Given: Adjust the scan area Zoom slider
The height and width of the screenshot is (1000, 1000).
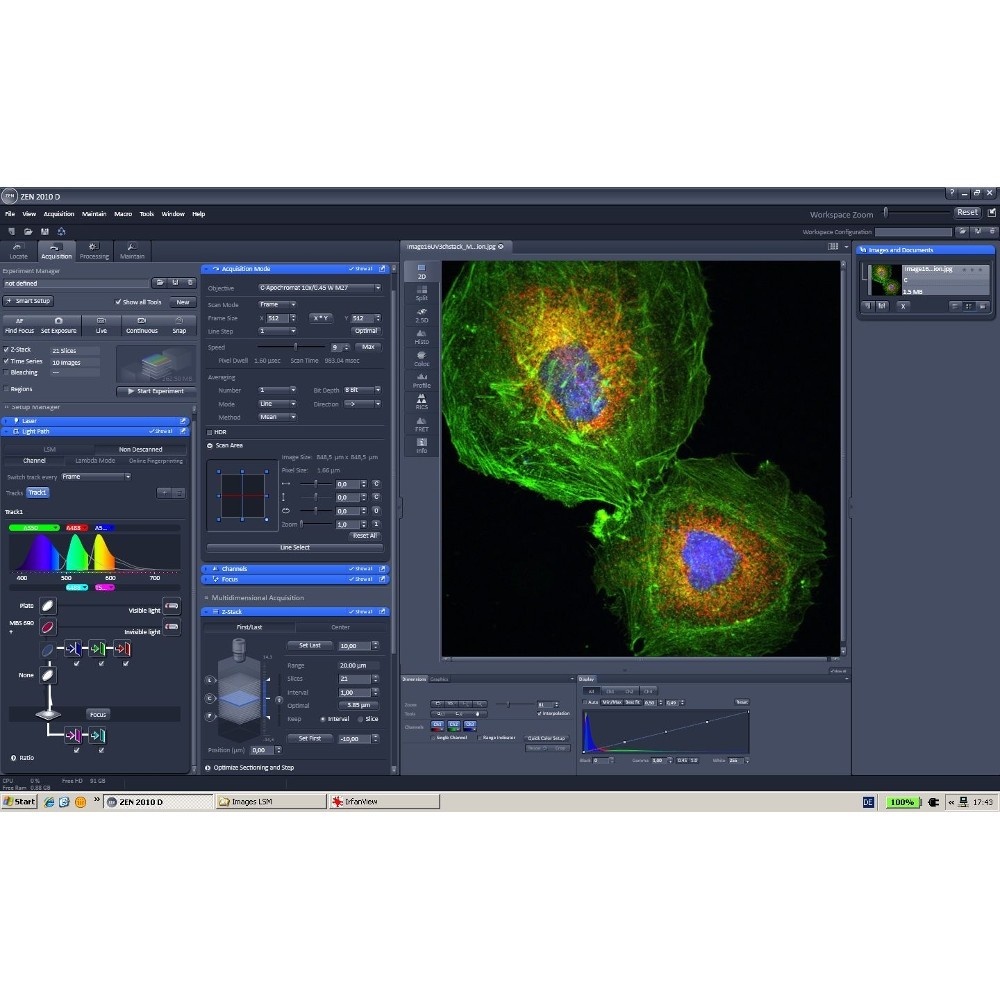Looking at the screenshot, I should [302, 524].
